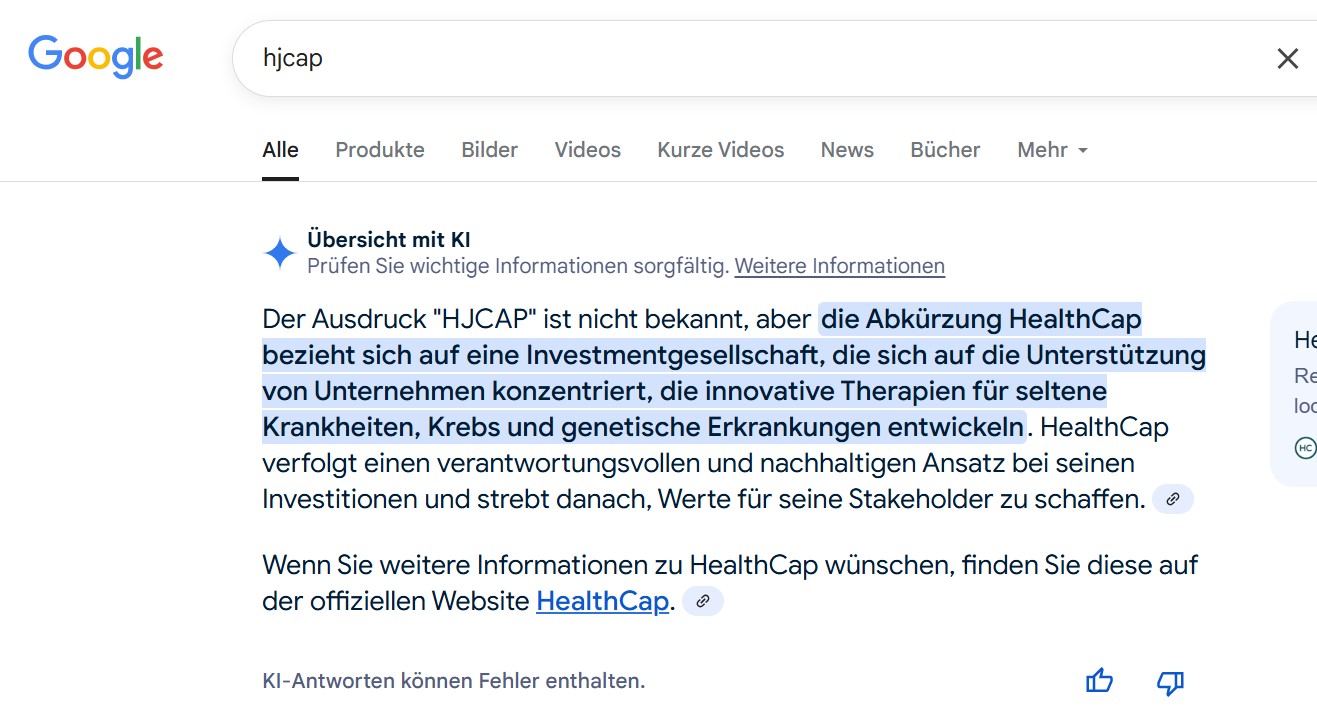
Task: Go to the Videos tab
Action: coord(588,150)
